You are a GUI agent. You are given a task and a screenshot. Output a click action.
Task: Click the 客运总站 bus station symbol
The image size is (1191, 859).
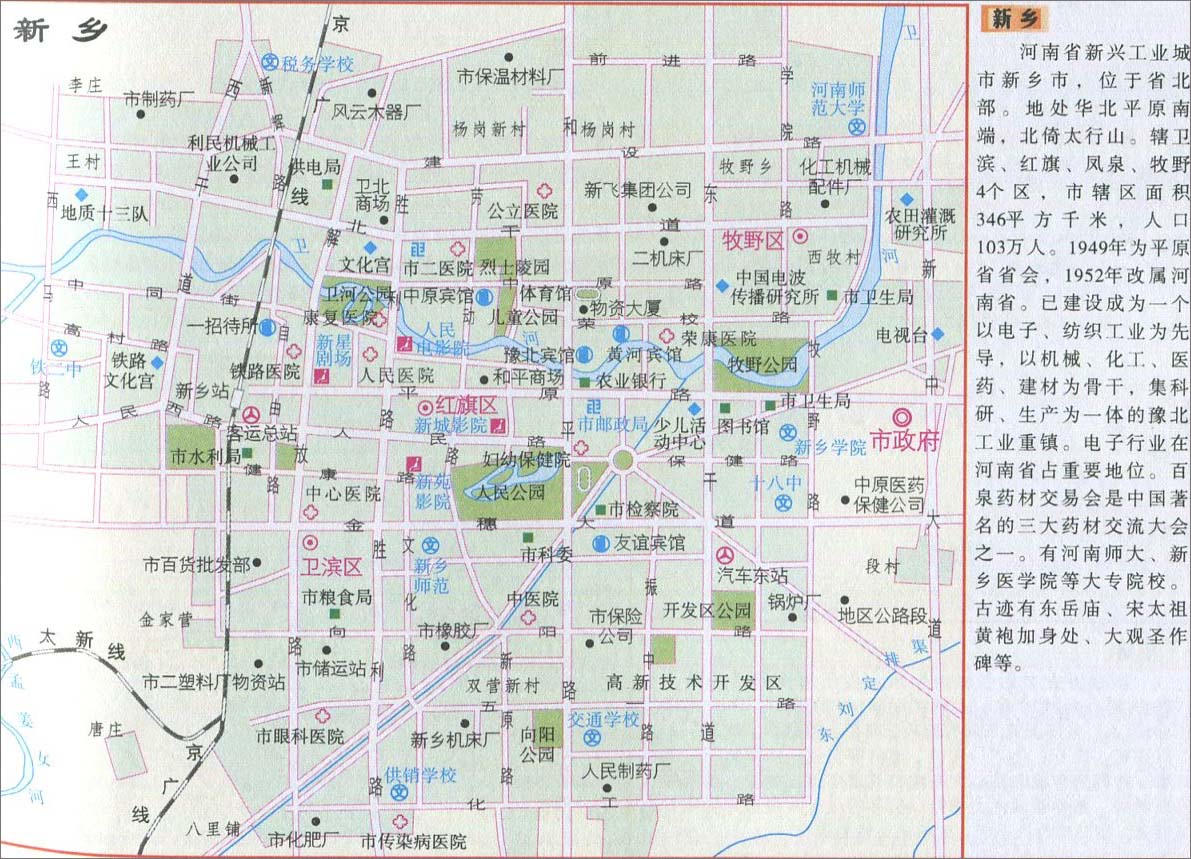point(249,414)
